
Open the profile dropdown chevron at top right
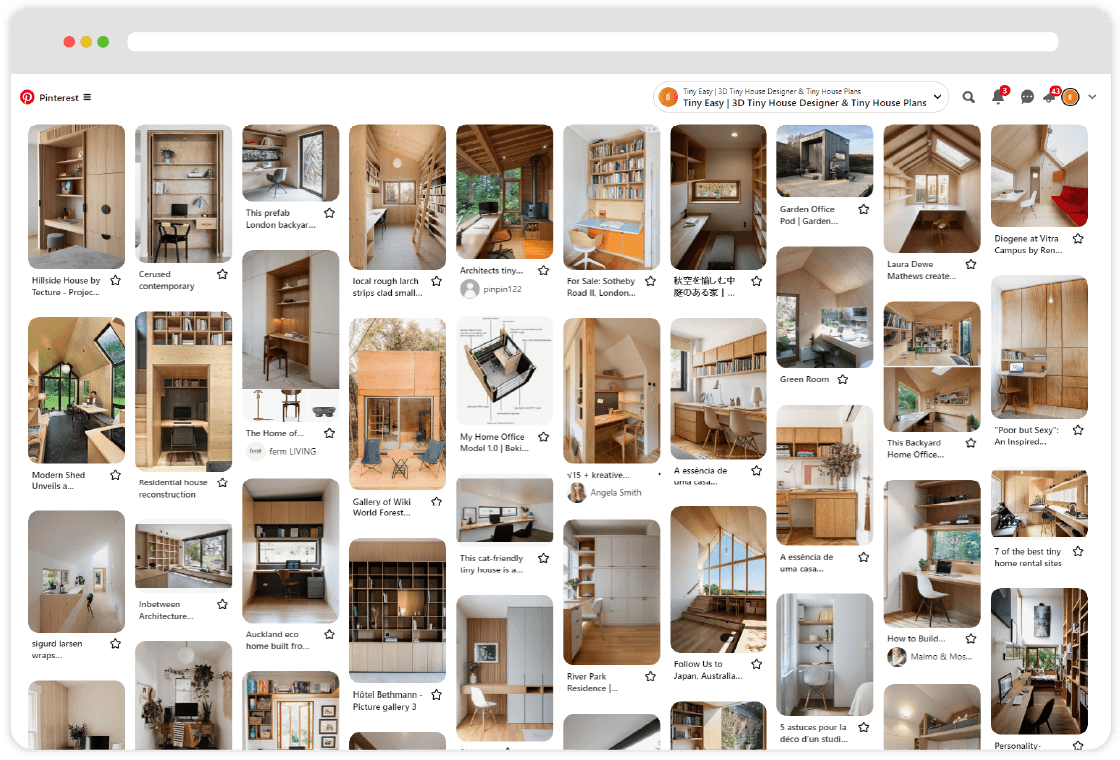point(1092,97)
